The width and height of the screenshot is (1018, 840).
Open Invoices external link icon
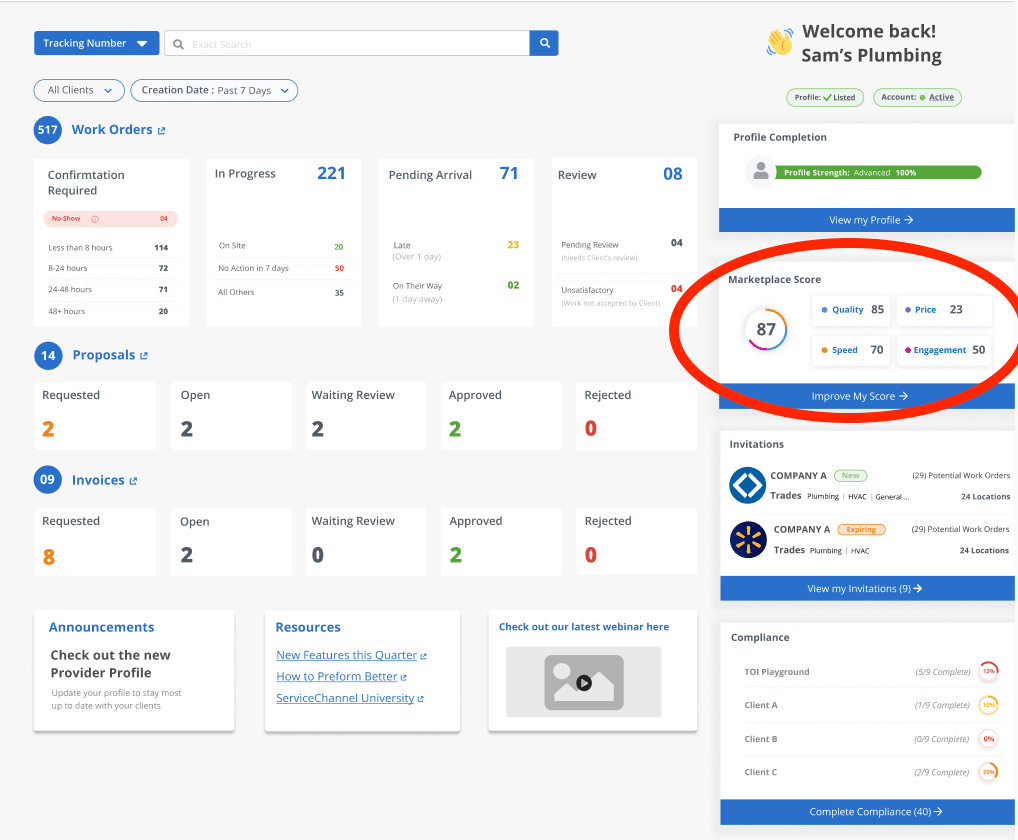134,481
